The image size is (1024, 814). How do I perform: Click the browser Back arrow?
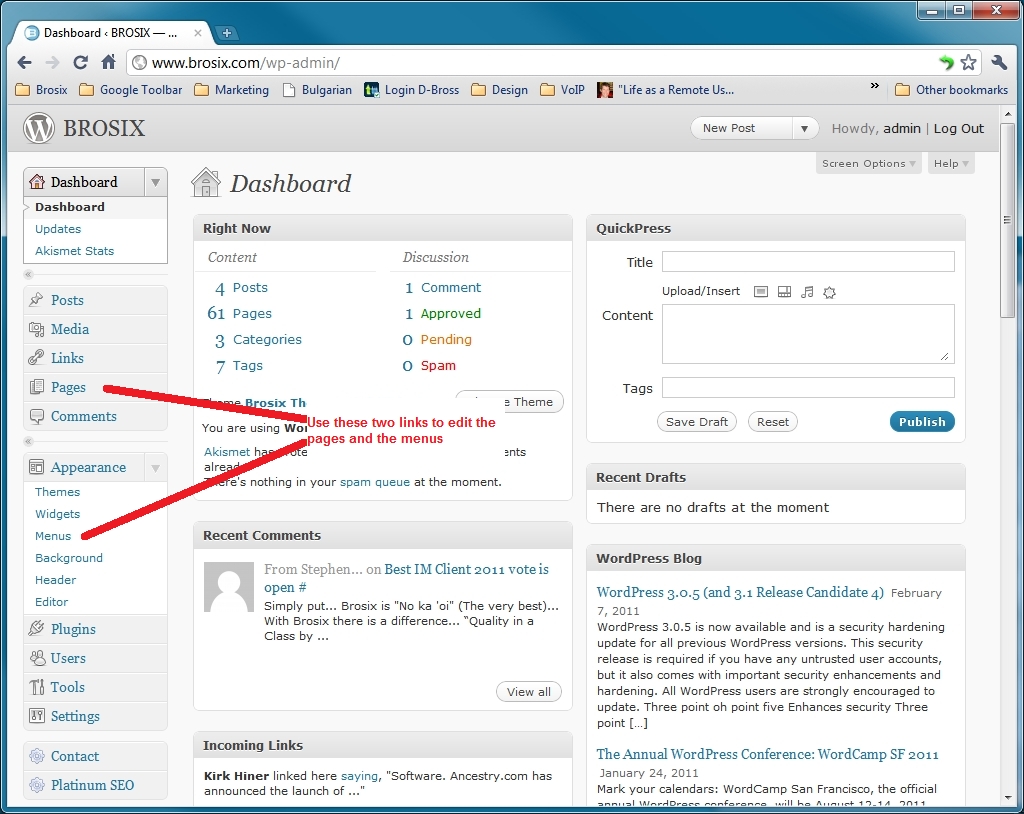(x=24, y=63)
